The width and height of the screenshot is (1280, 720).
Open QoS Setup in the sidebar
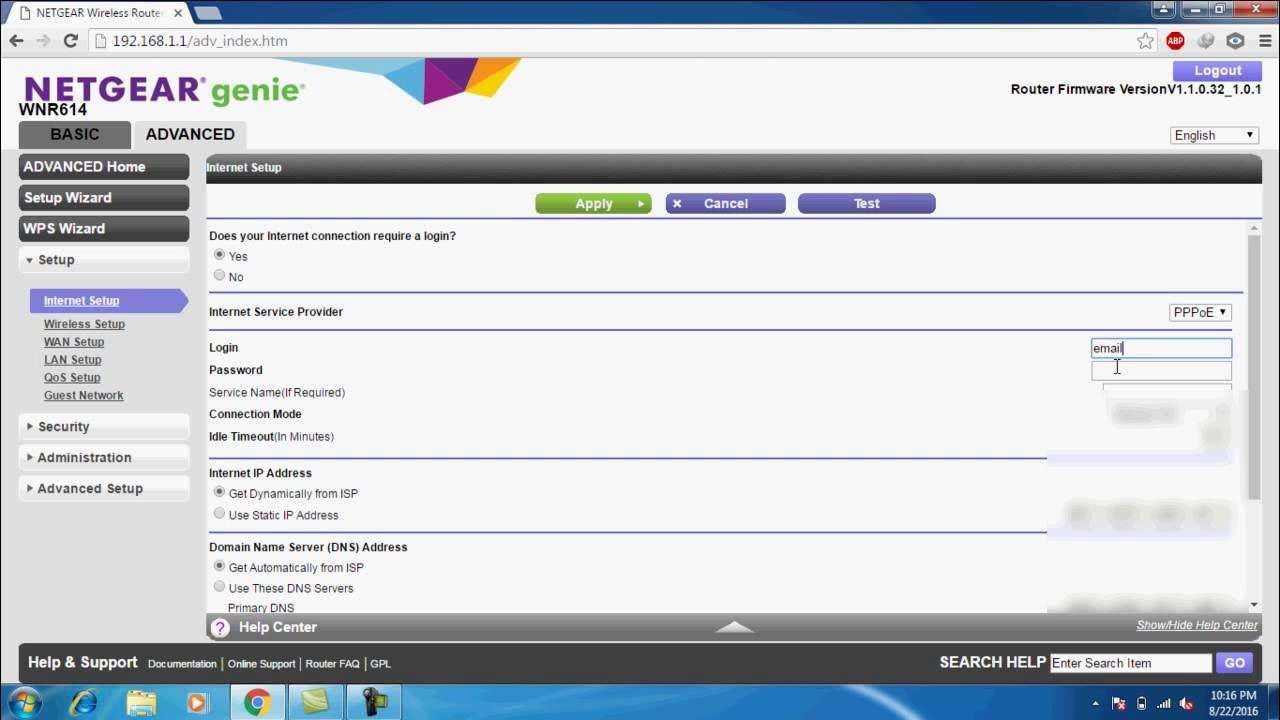[72, 378]
